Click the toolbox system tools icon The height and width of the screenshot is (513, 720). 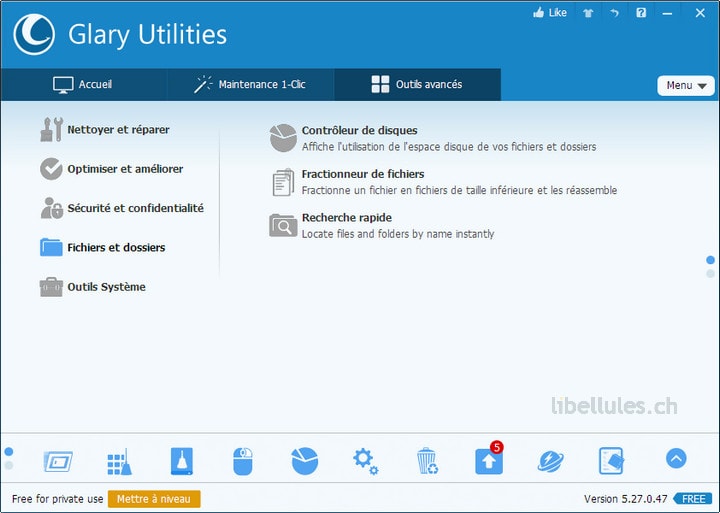tap(51, 287)
